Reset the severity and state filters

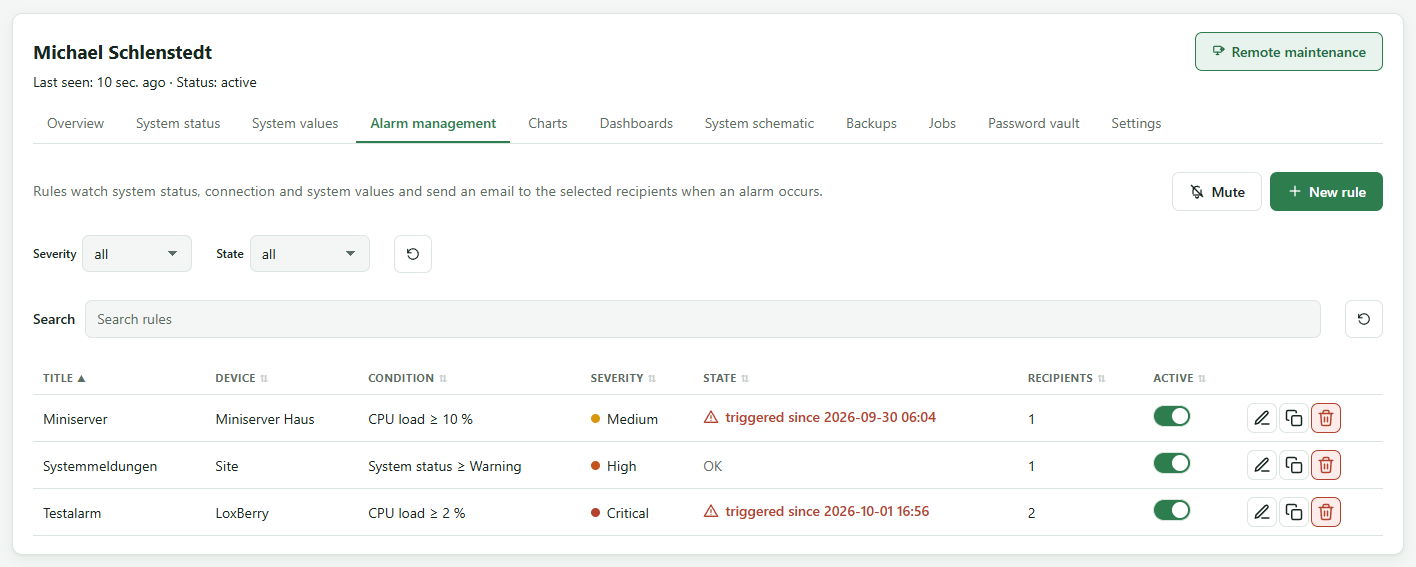(x=413, y=254)
